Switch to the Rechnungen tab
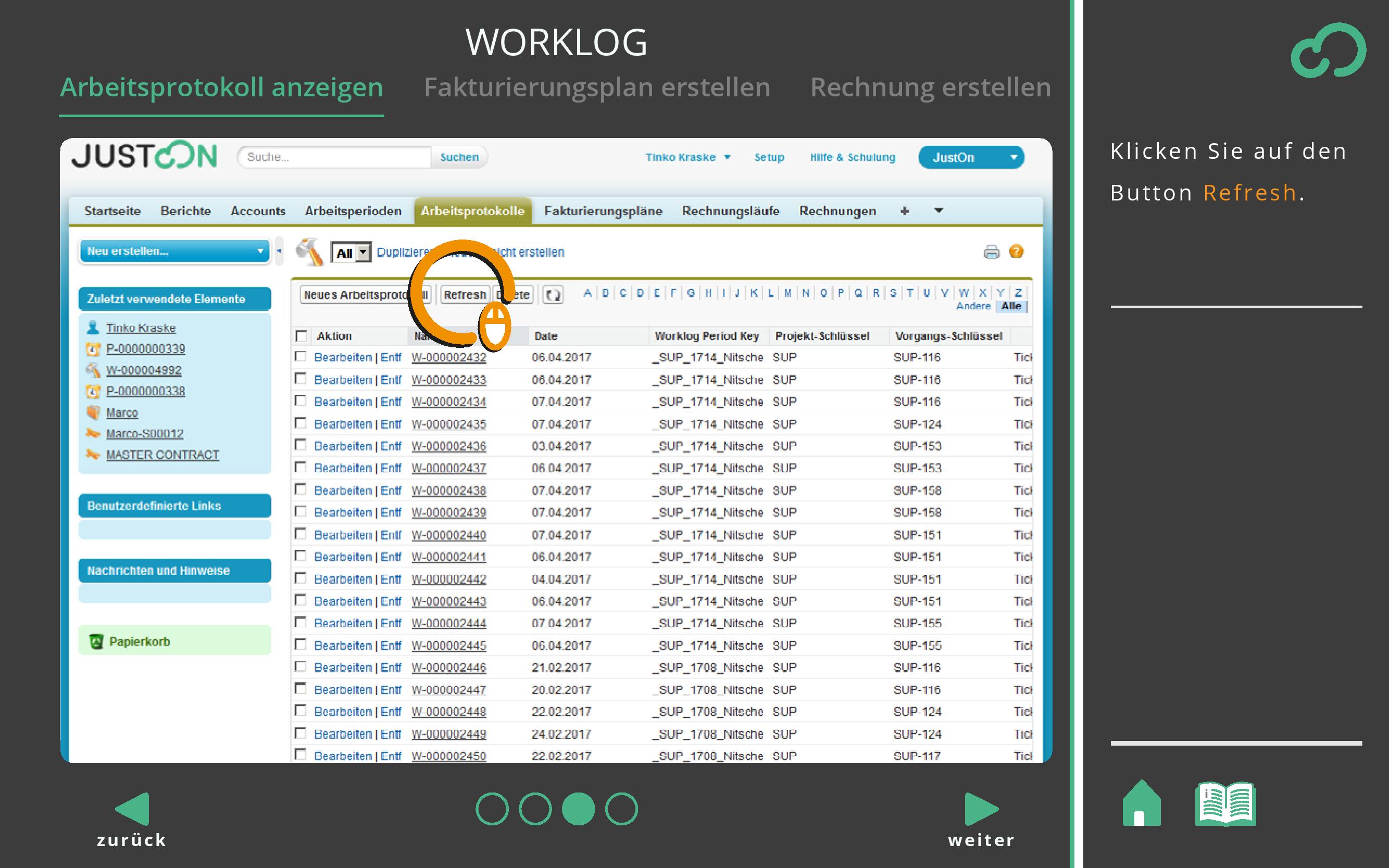The height and width of the screenshot is (868, 1389). click(x=837, y=211)
